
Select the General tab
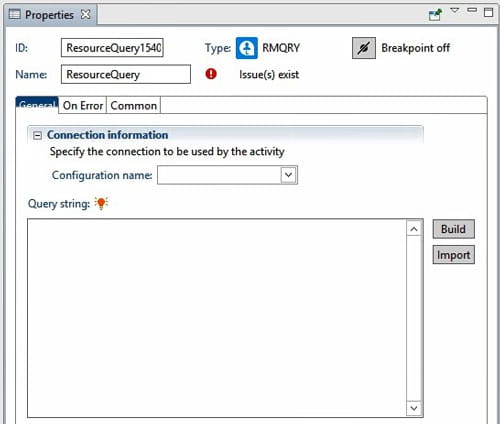pos(37,105)
